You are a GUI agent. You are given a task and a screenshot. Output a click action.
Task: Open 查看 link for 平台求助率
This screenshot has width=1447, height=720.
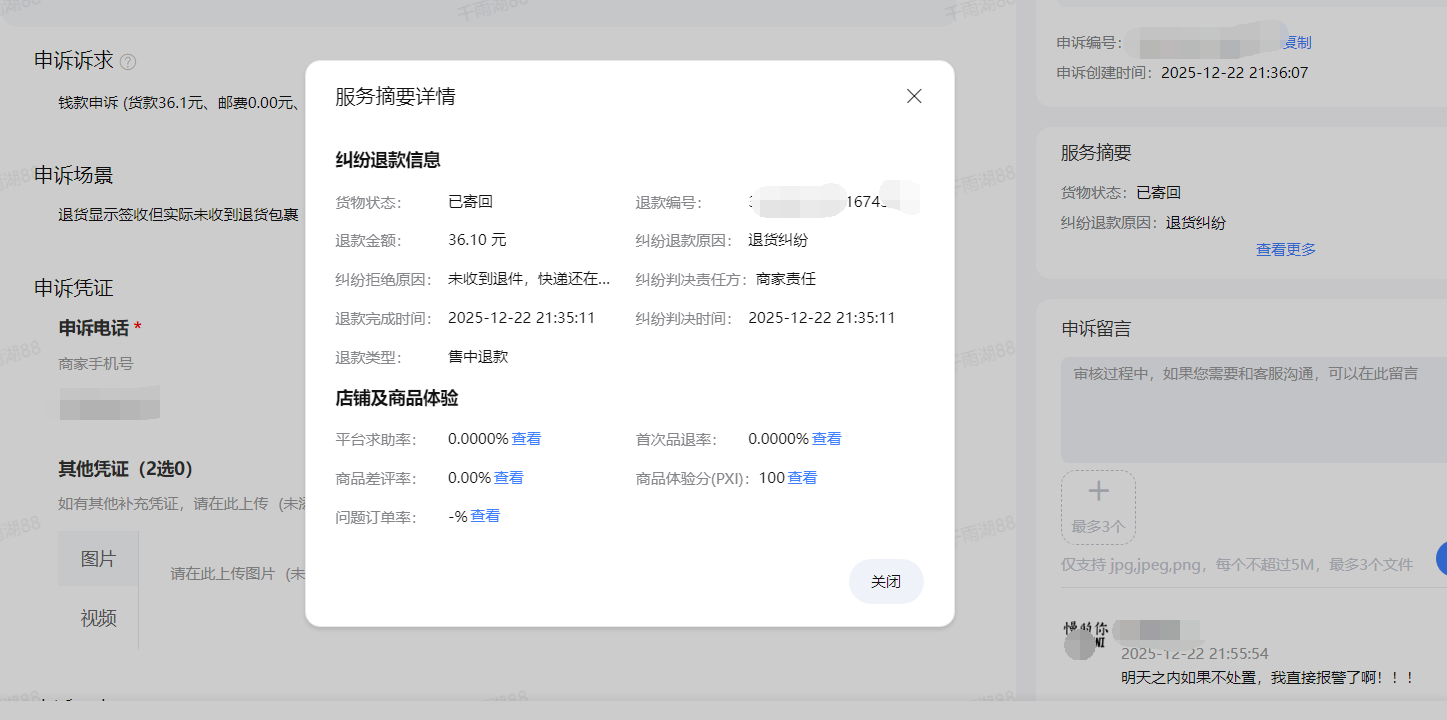(526, 439)
